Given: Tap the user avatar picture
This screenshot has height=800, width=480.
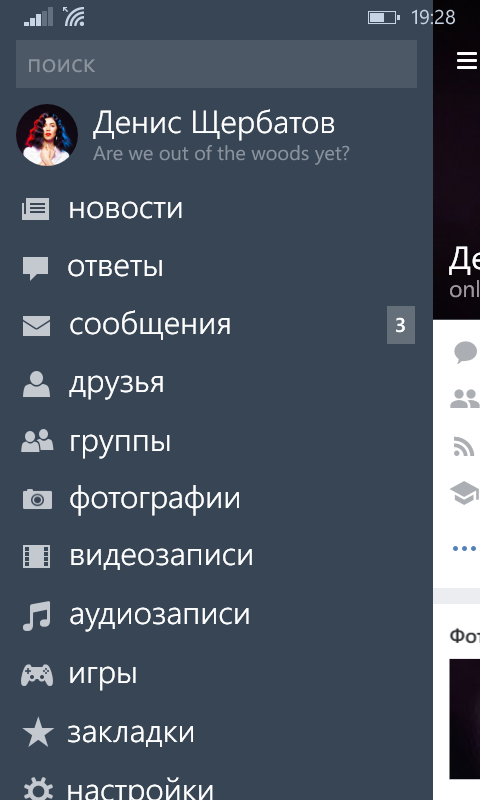Looking at the screenshot, I should click(47, 135).
